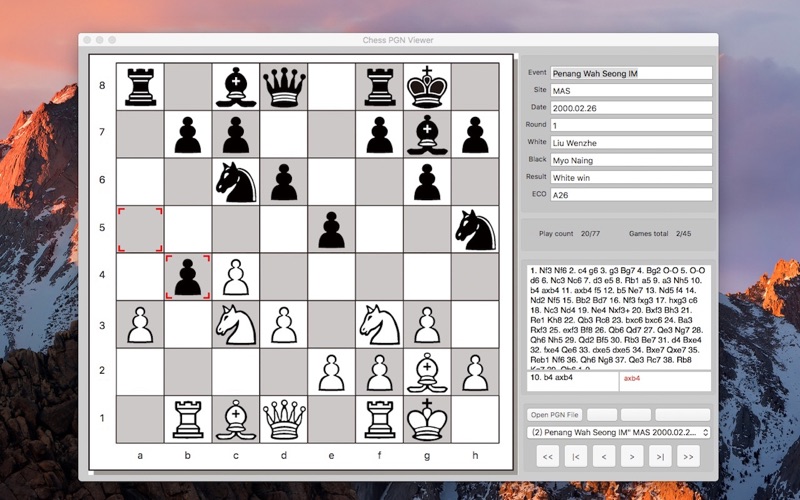Select the white king on g1
Image resolution: width=800 pixels, height=500 pixels.
(427, 420)
